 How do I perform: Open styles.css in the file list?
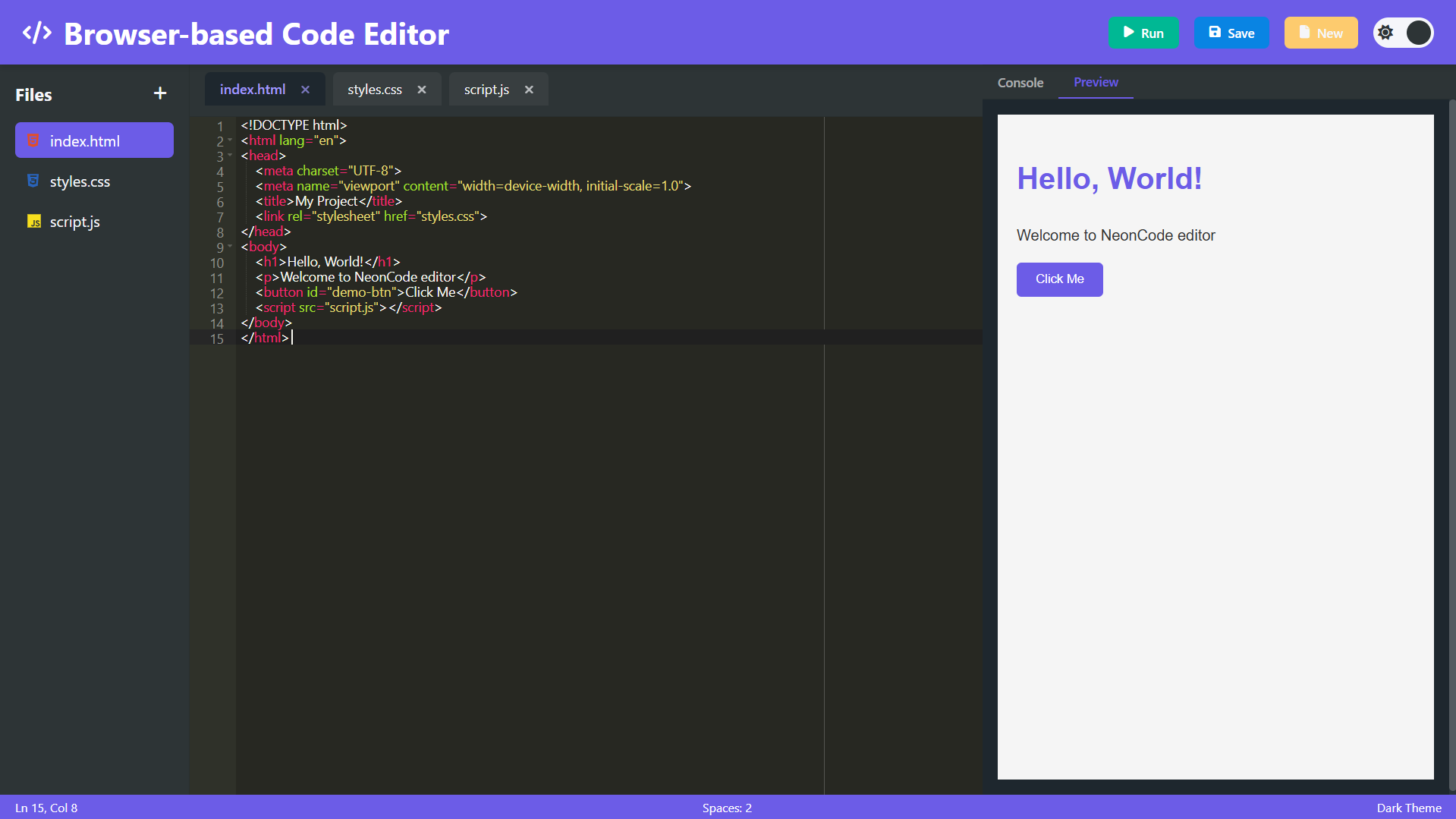click(x=94, y=181)
